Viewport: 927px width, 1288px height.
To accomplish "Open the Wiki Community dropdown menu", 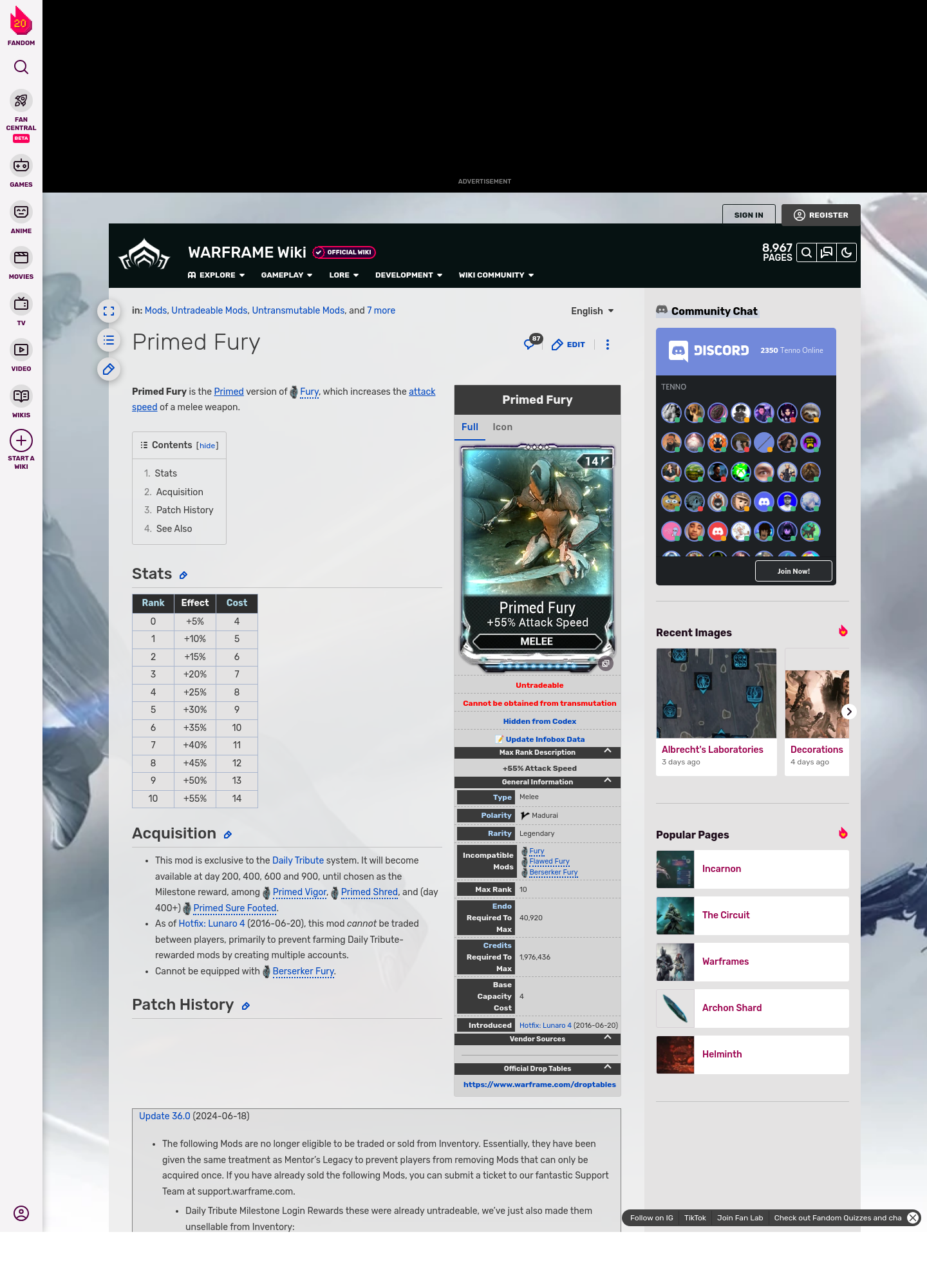I will pyautogui.click(x=496, y=275).
